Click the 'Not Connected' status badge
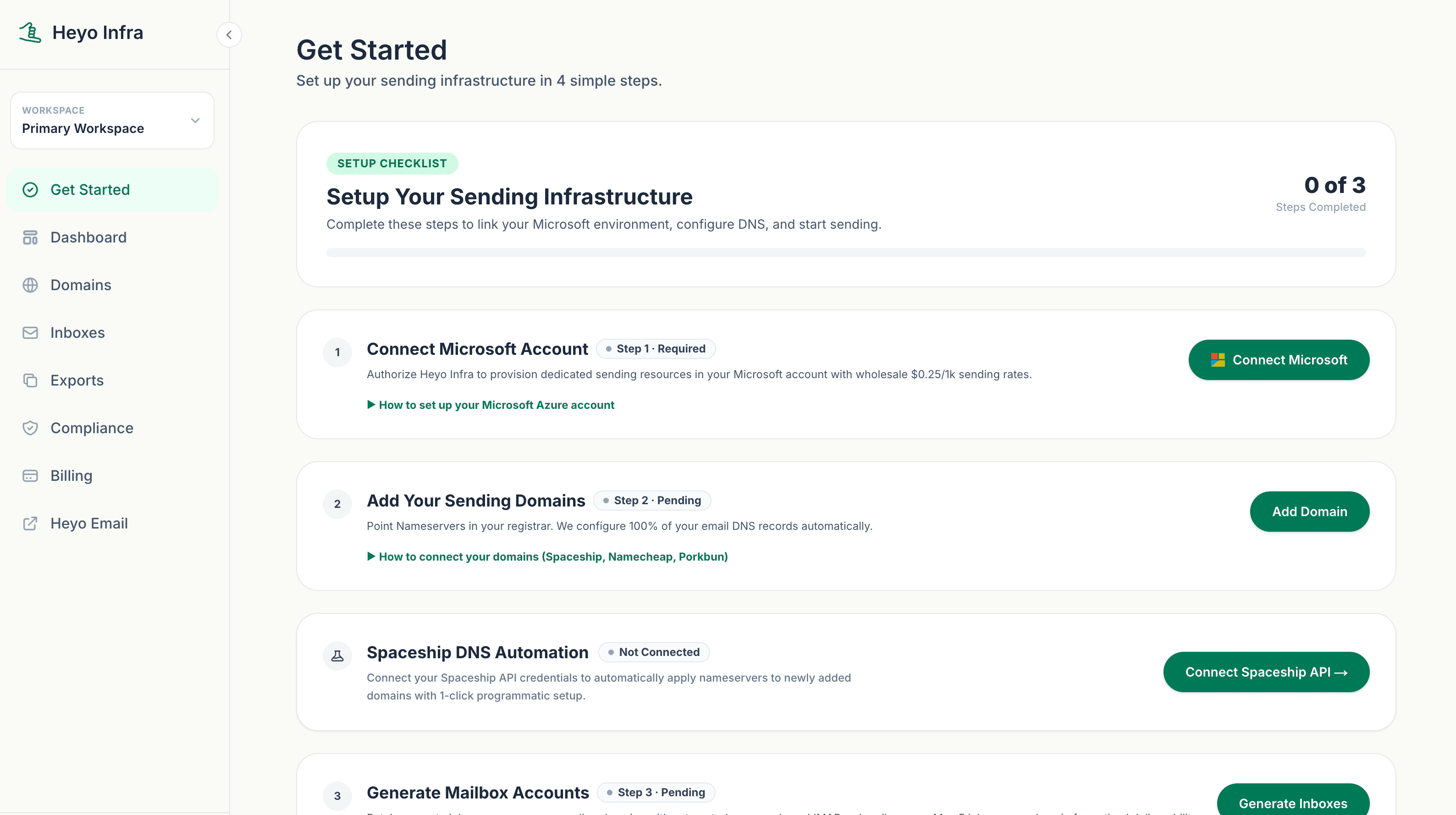 [654, 652]
